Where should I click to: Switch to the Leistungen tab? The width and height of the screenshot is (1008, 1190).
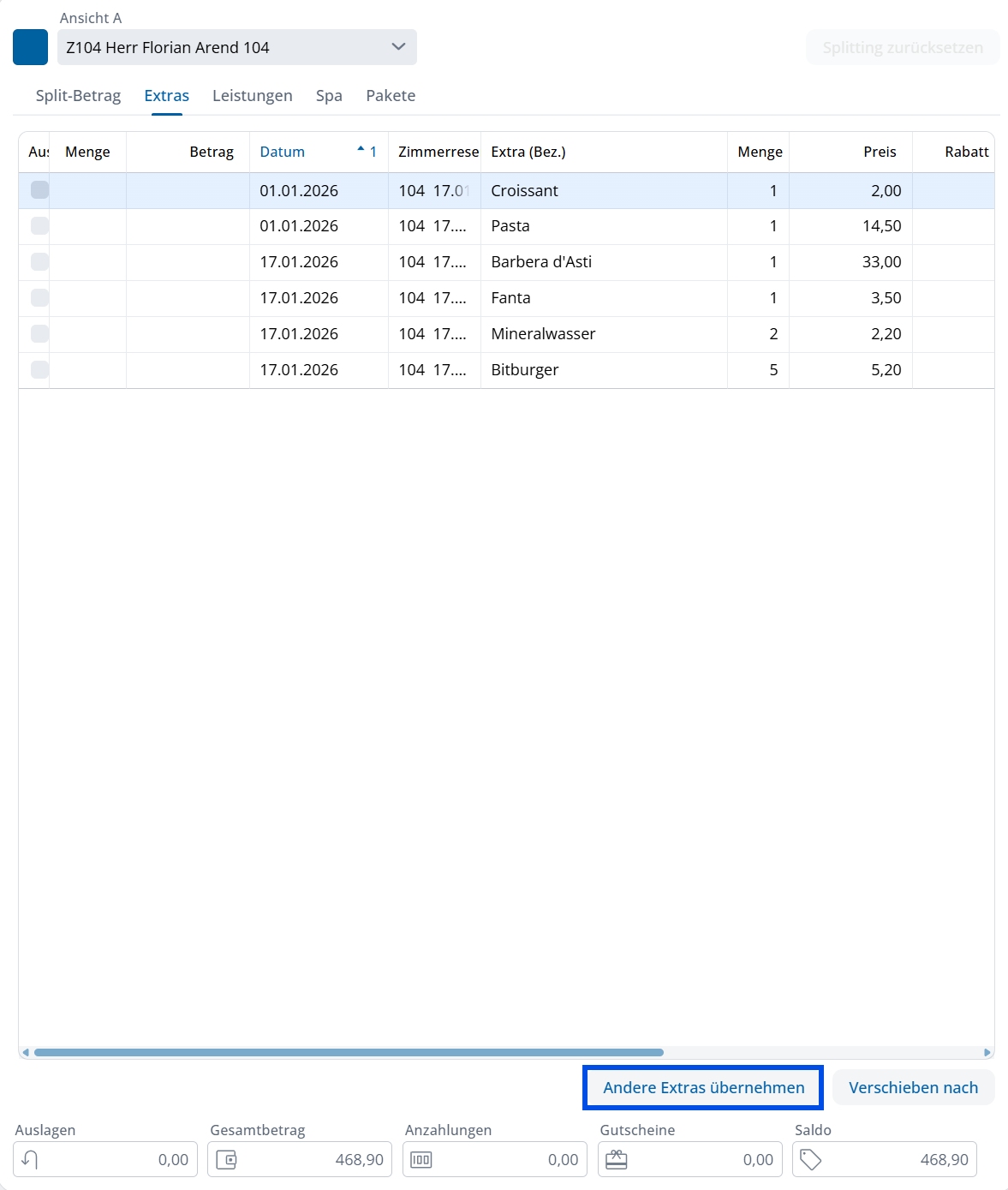(252, 95)
